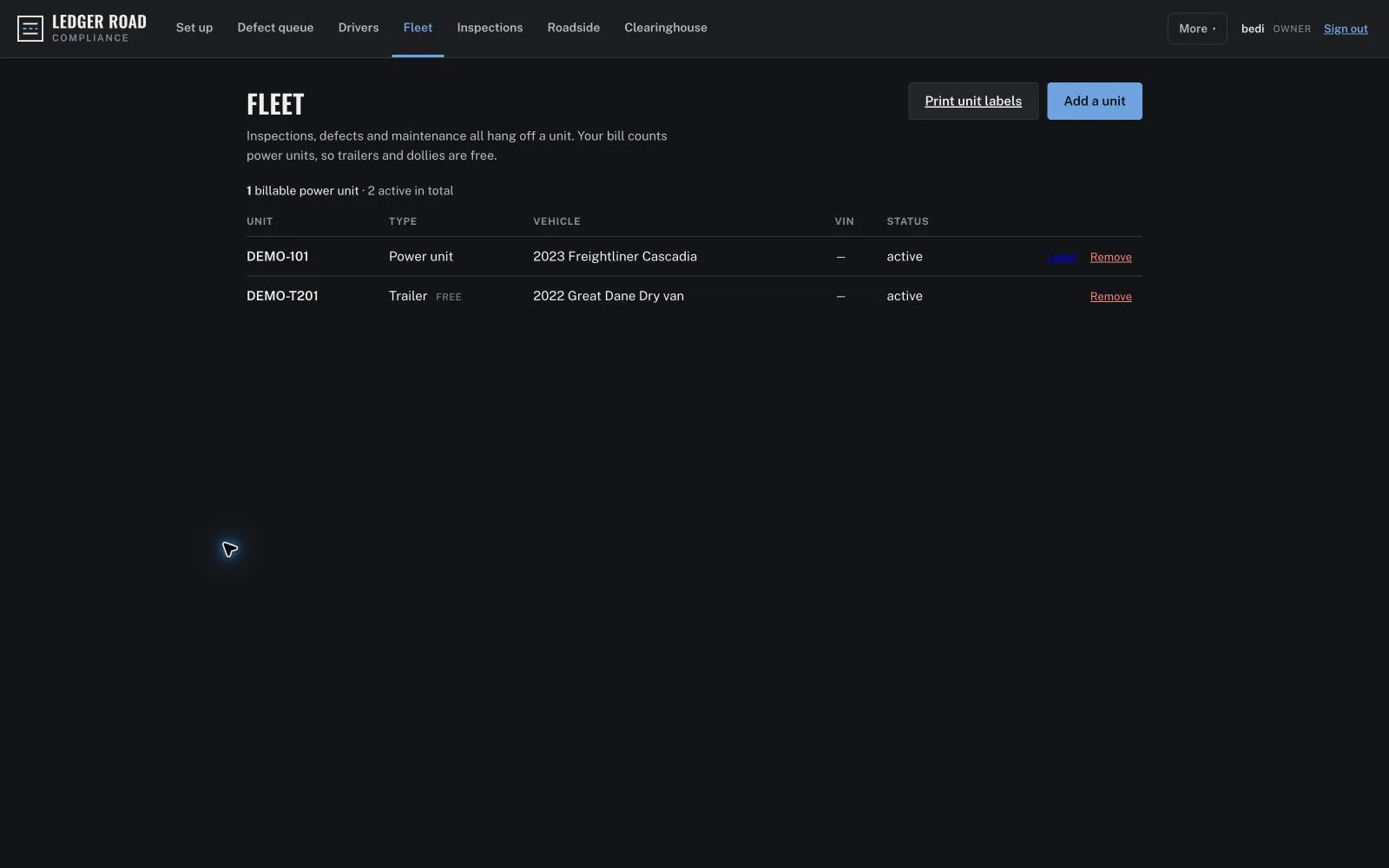This screenshot has width=1389, height=868.
Task: Click the Sign out link
Action: tap(1346, 29)
